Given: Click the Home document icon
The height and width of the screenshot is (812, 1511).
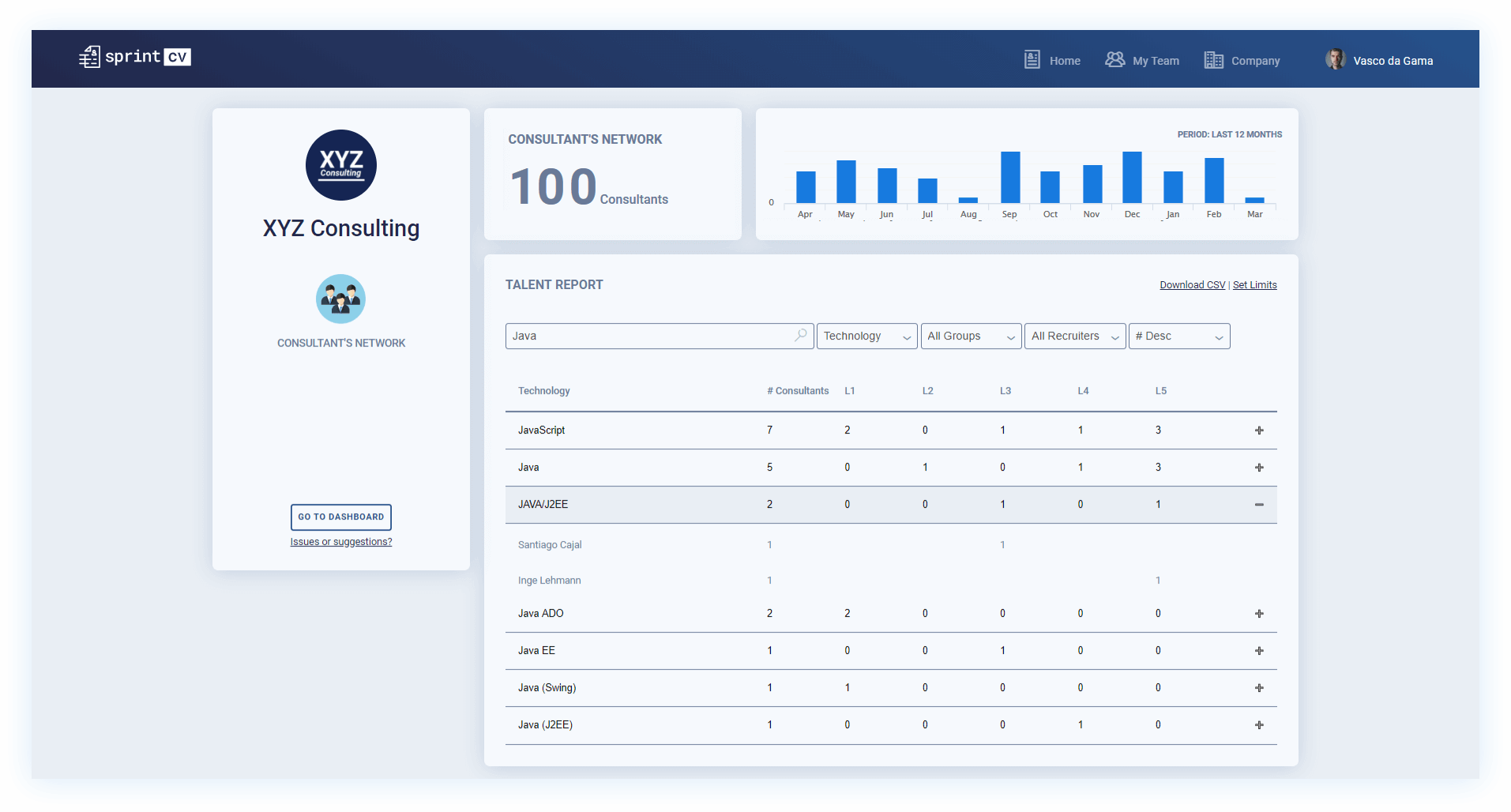Looking at the screenshot, I should [x=1032, y=60].
